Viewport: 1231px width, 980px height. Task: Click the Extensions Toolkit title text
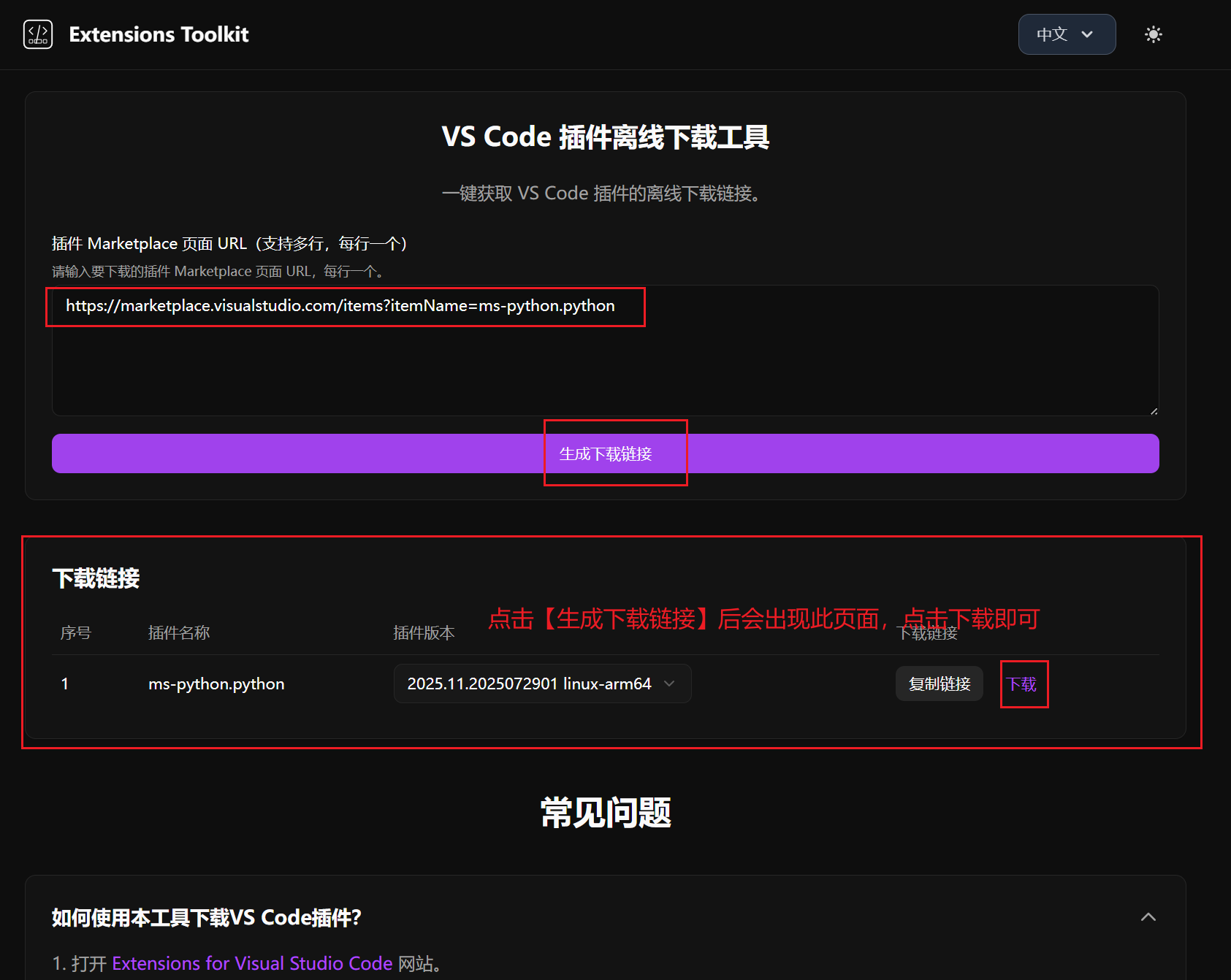tap(159, 34)
